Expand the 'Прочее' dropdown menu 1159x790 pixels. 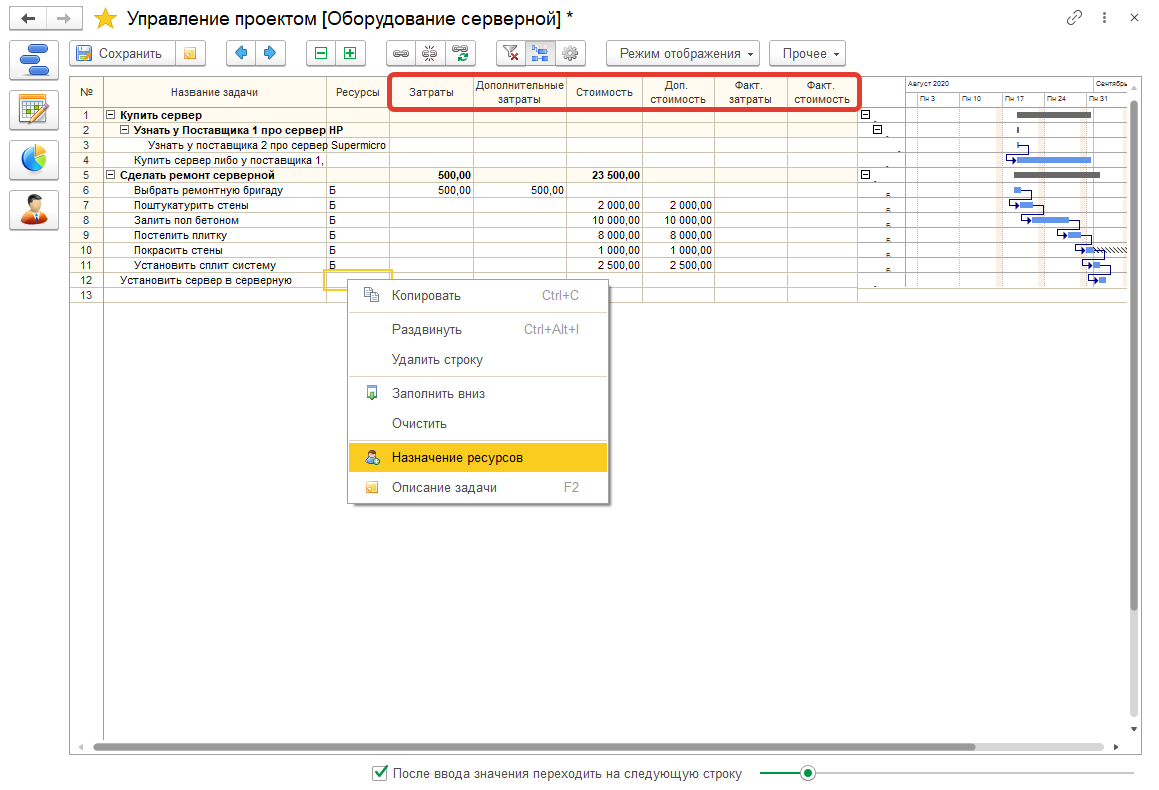[807, 54]
